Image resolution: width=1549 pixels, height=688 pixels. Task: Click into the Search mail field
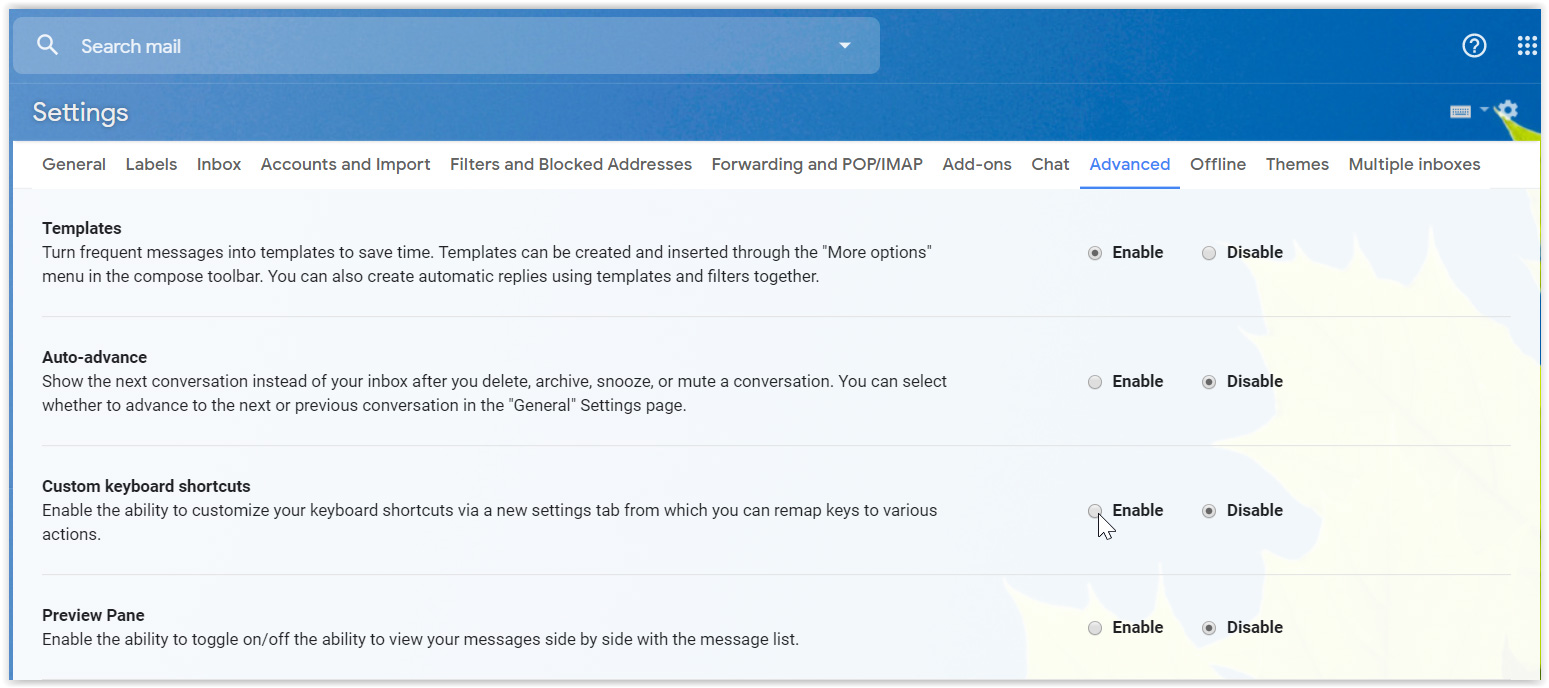pos(446,46)
